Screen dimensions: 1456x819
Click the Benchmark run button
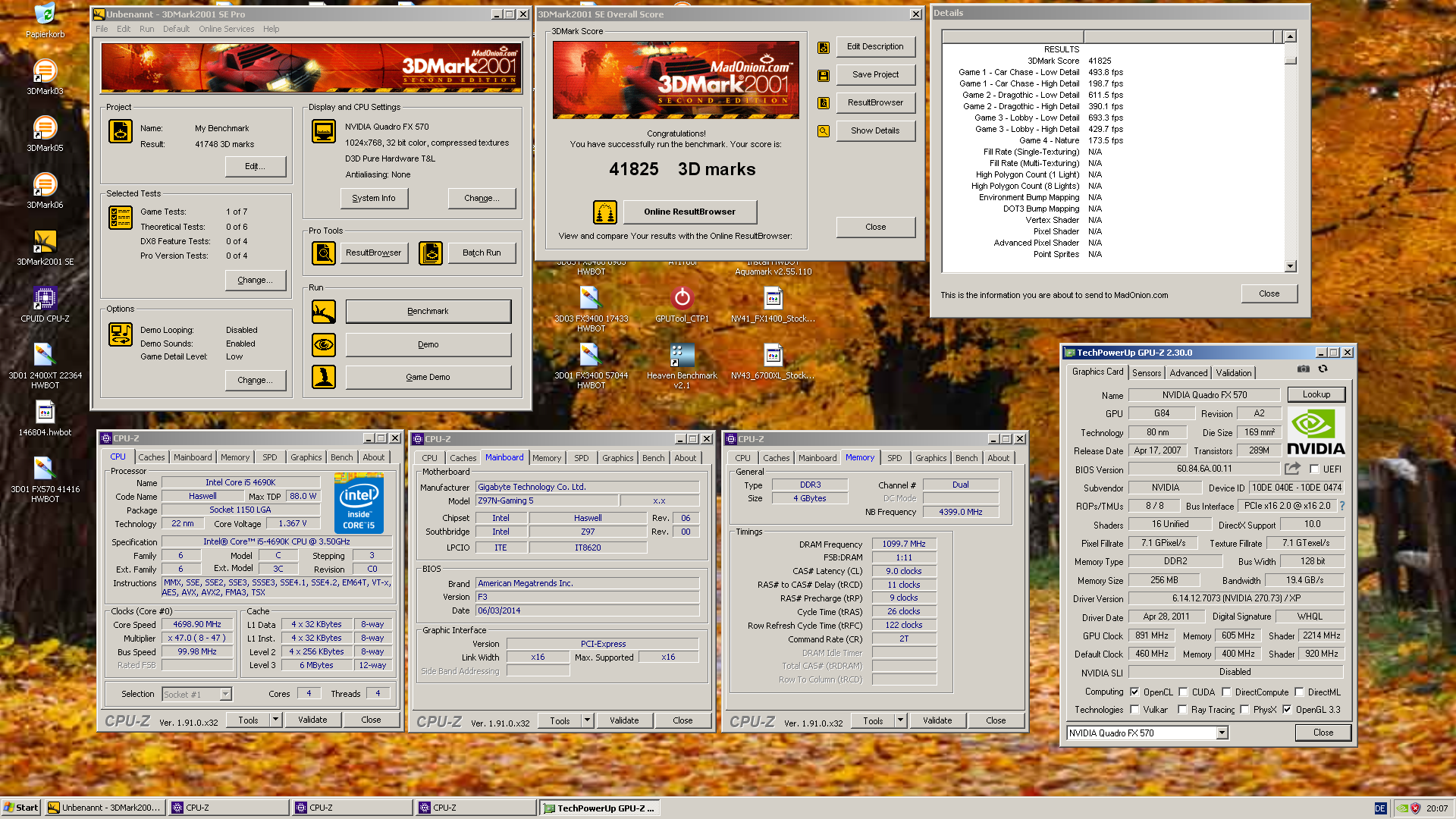428,312
